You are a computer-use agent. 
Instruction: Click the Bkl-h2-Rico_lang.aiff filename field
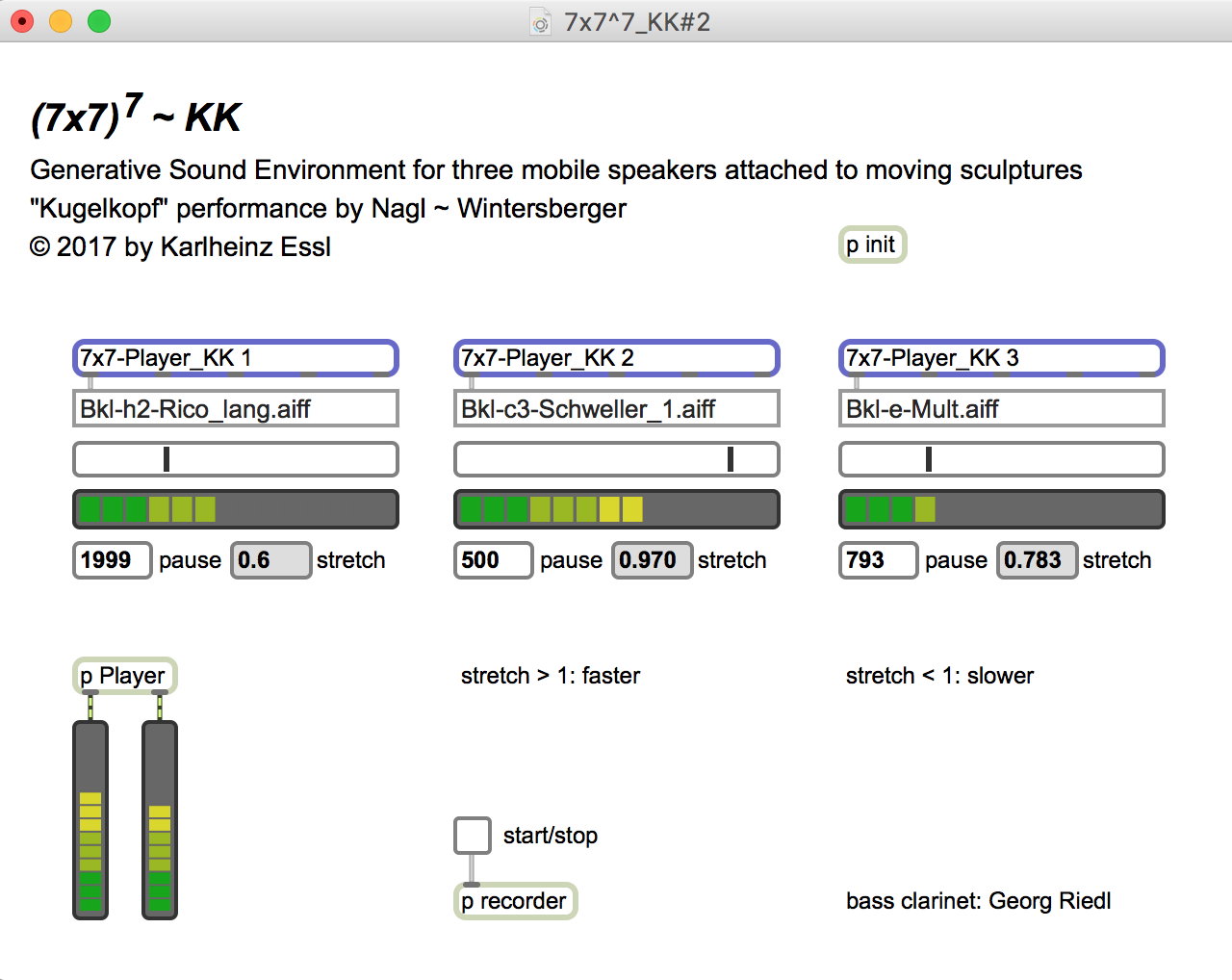(x=235, y=409)
